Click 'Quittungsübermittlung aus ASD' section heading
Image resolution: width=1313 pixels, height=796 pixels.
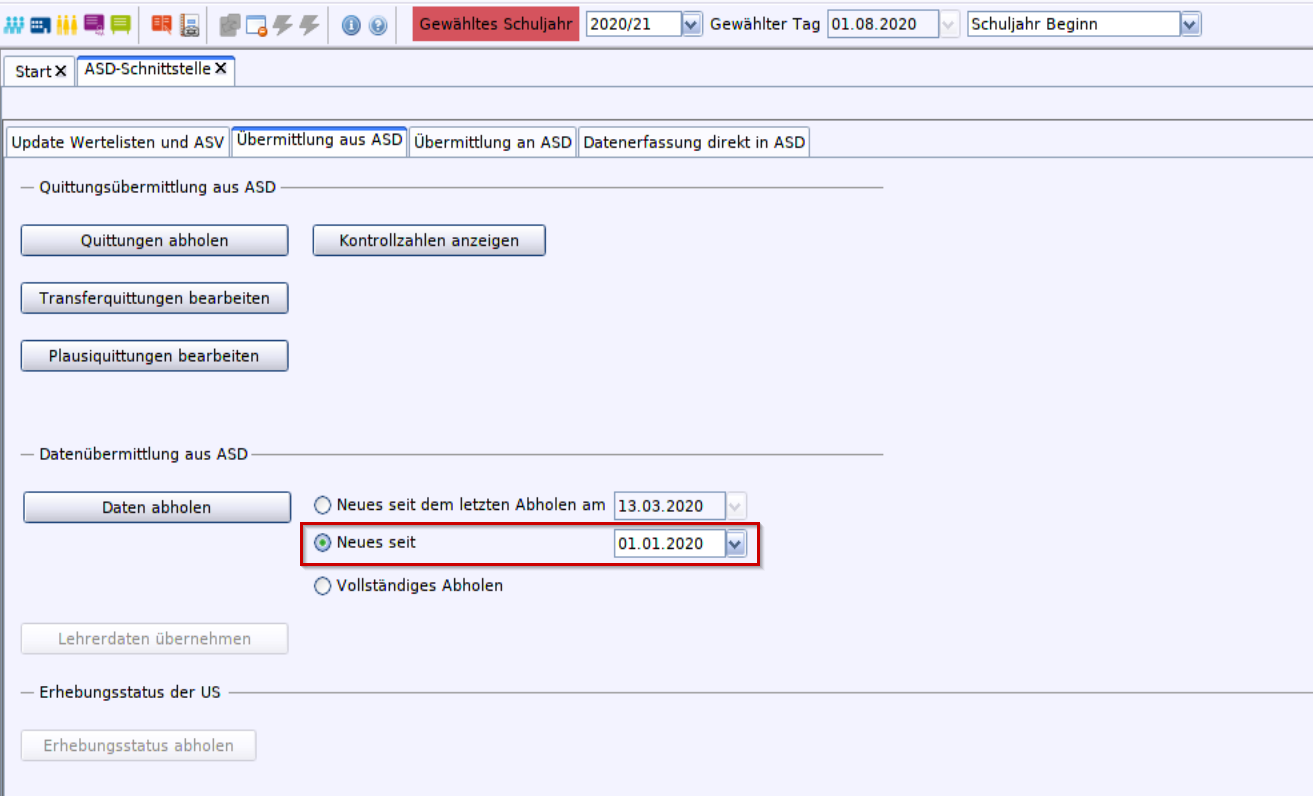[157, 186]
